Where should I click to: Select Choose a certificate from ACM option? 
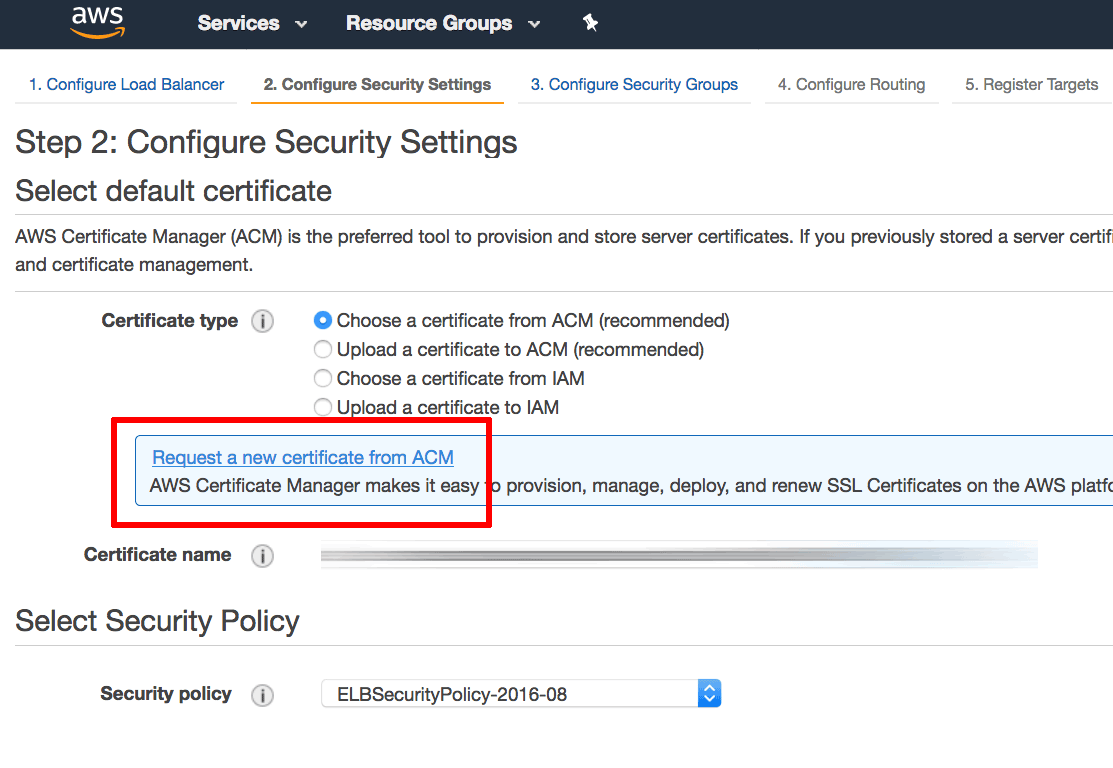(x=323, y=321)
